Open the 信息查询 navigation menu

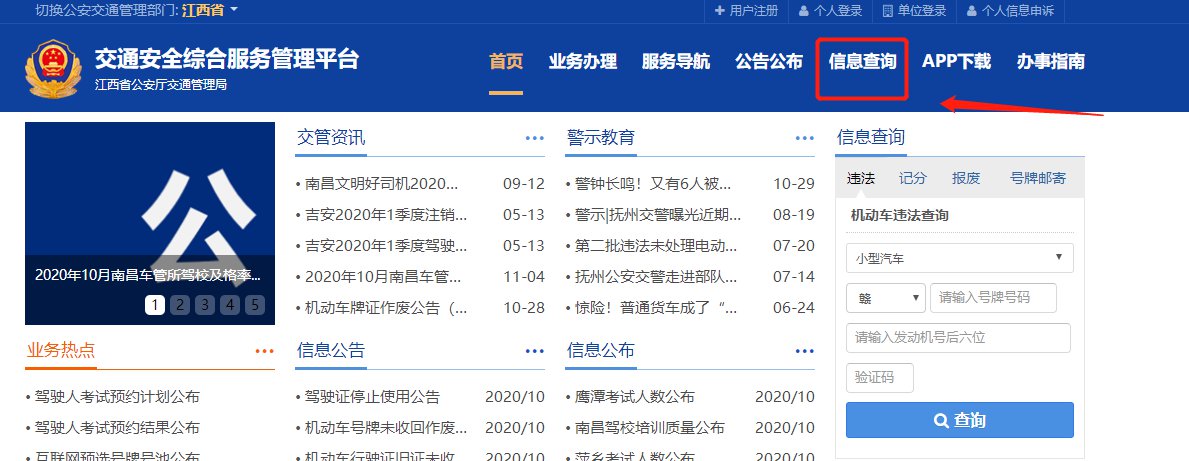862,62
